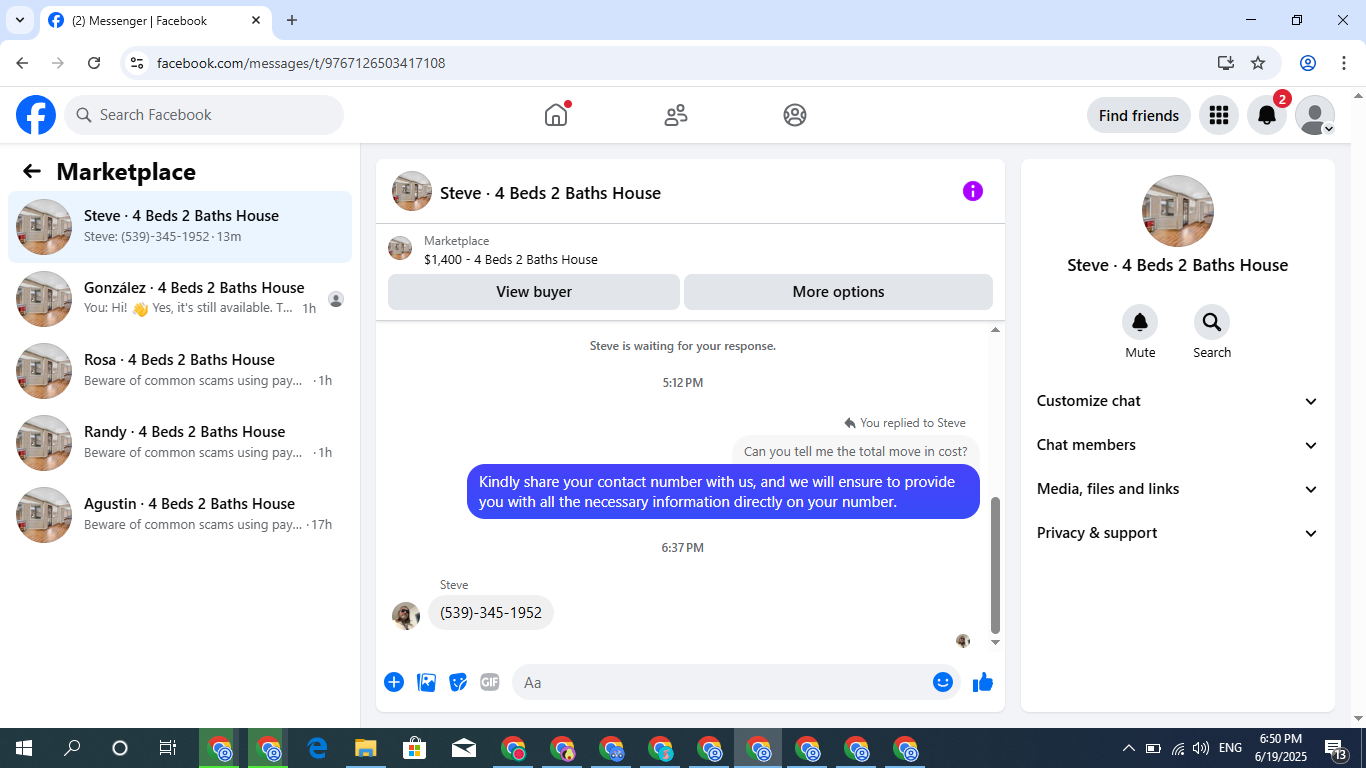Open the Windows Start menu
This screenshot has width=1366, height=768.
pyautogui.click(x=24, y=748)
